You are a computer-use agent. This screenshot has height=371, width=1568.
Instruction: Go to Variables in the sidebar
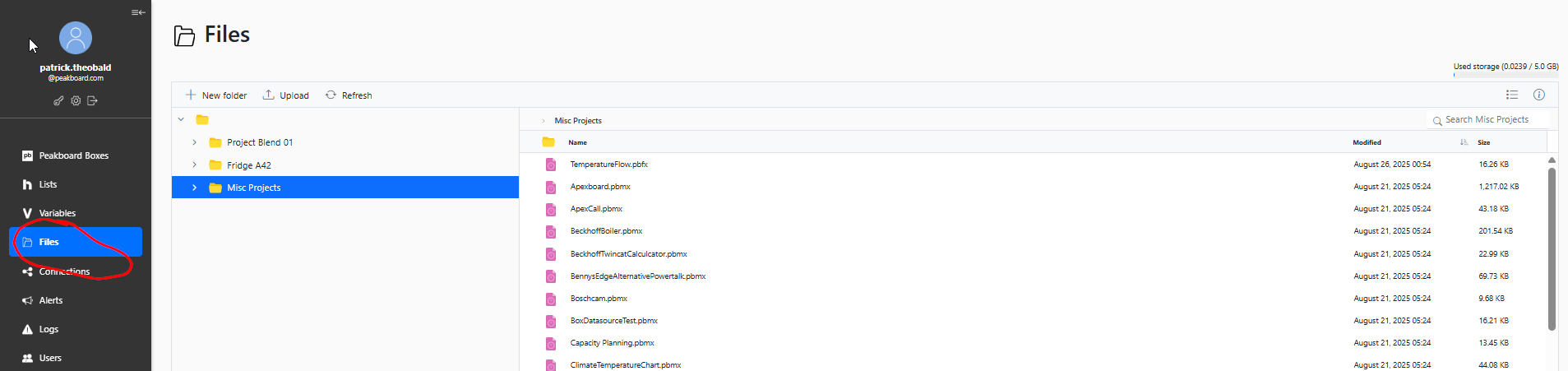click(x=76, y=213)
